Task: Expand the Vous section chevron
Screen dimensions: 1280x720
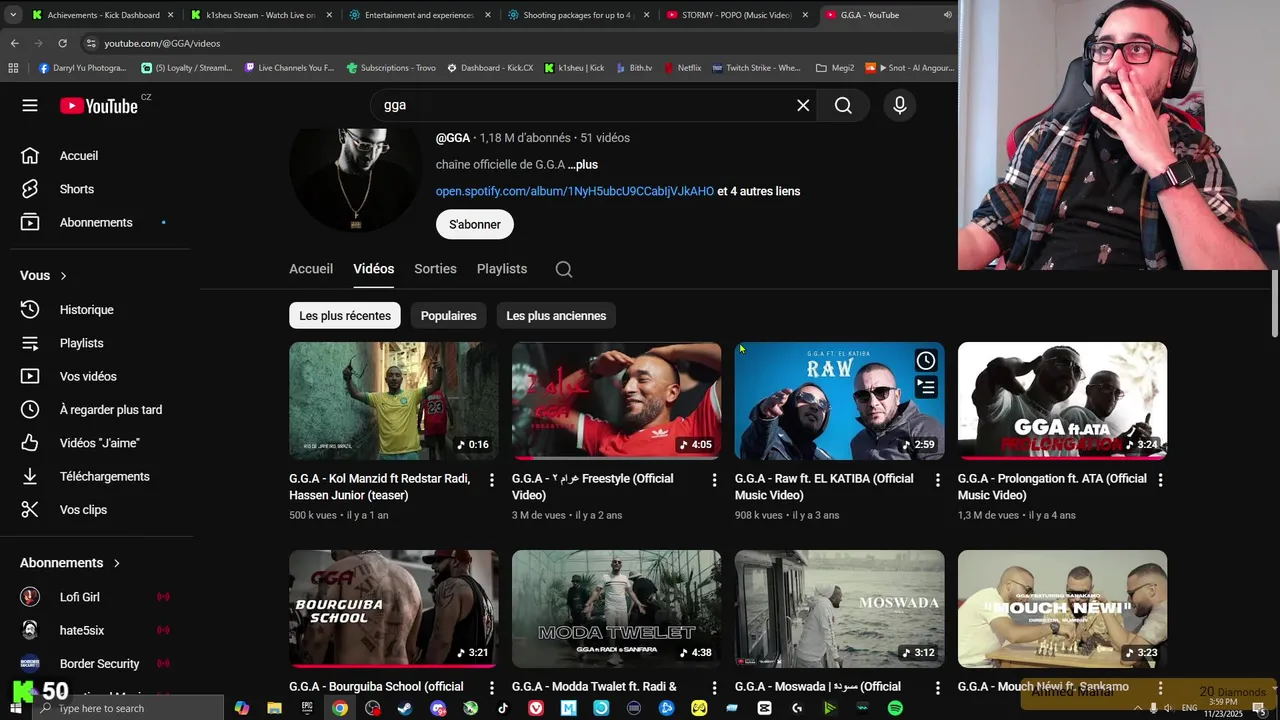Action: click(x=63, y=276)
